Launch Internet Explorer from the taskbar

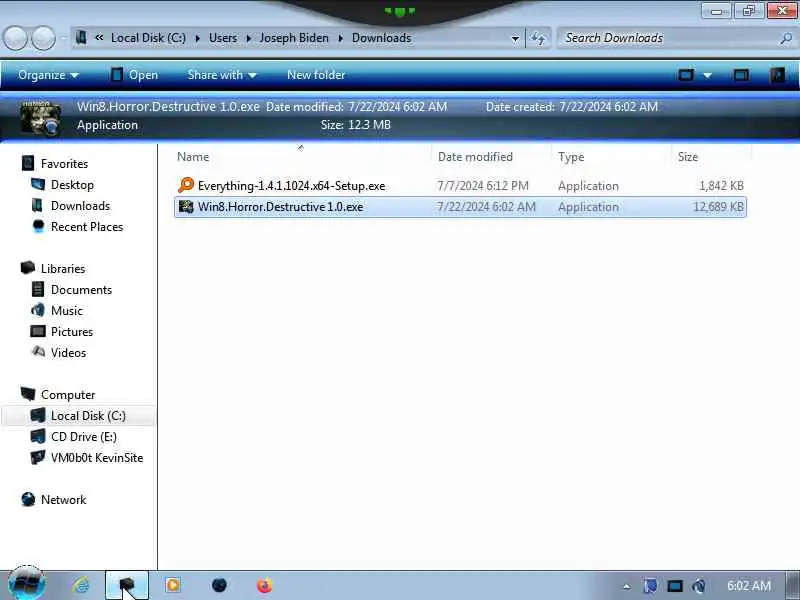click(81, 585)
